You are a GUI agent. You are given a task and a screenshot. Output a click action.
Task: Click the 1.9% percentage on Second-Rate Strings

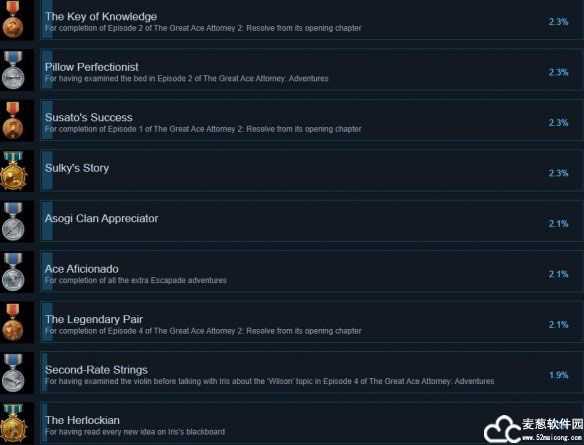pyautogui.click(x=559, y=375)
